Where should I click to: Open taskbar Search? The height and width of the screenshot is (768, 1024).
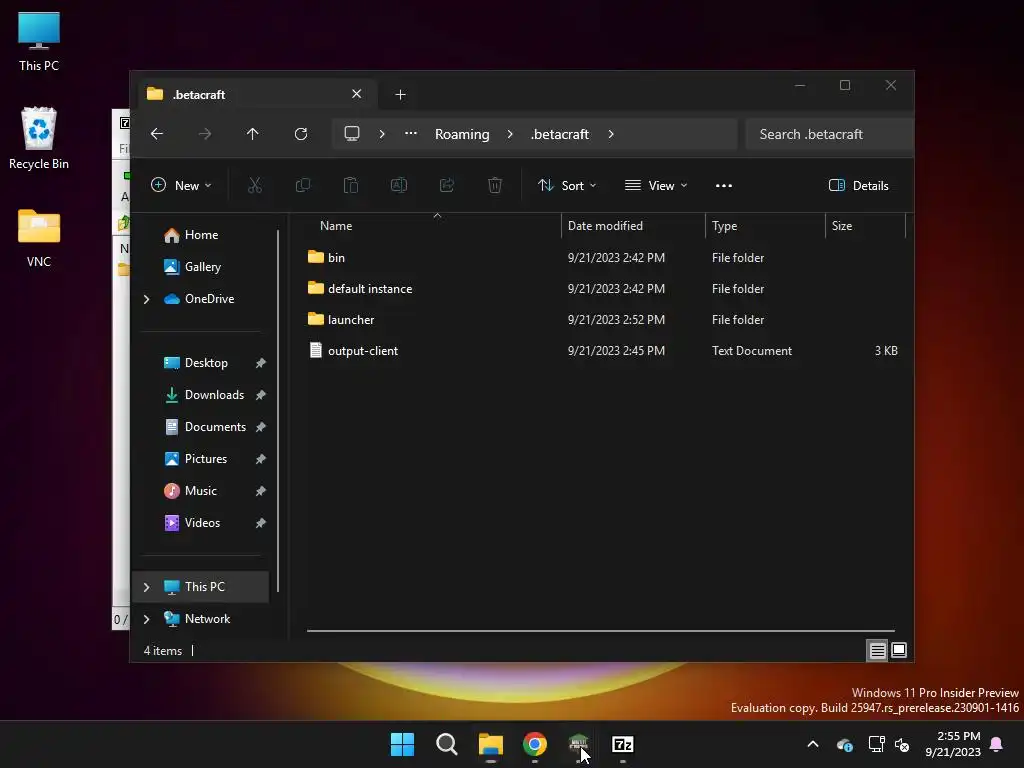tap(447, 744)
